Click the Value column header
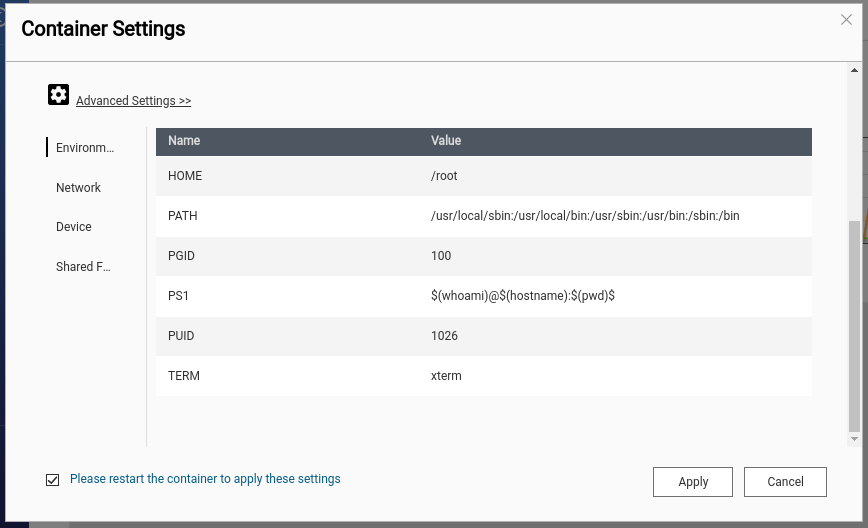 (x=446, y=141)
